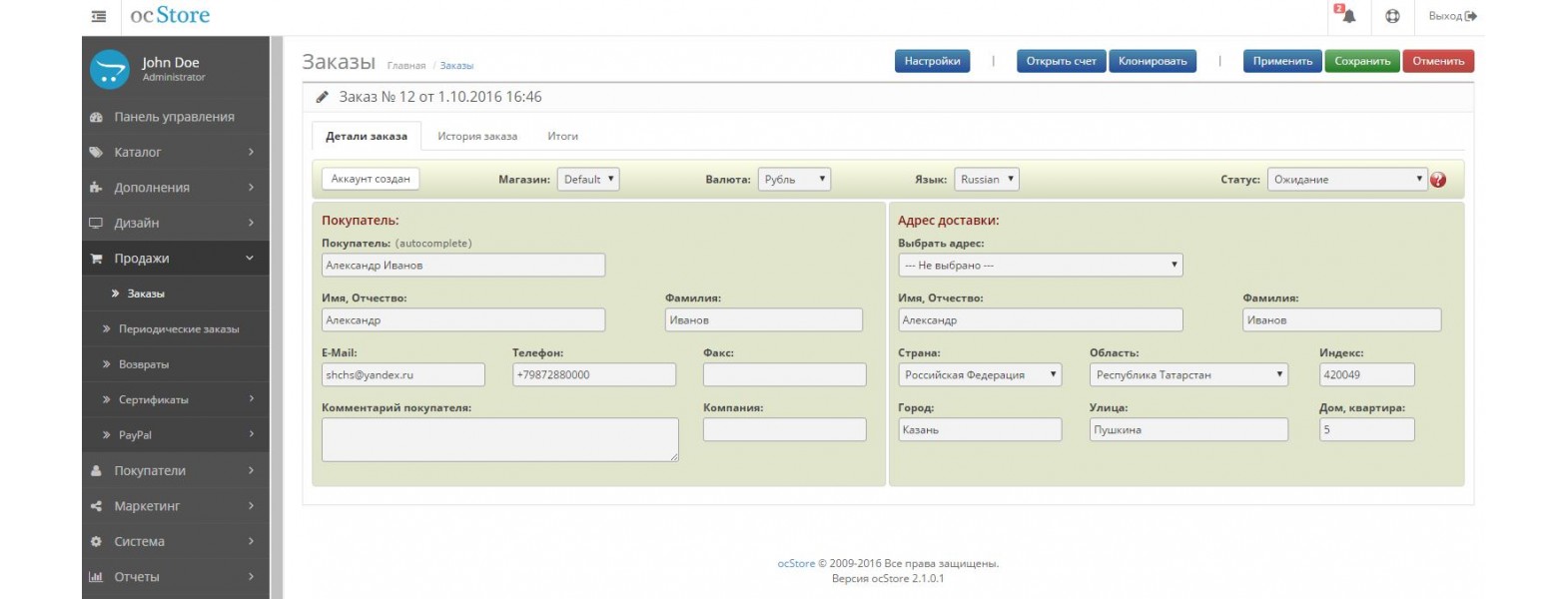Click the Клонировать button
Image resolution: width=1568 pixels, height=599 pixels.
click(1153, 61)
